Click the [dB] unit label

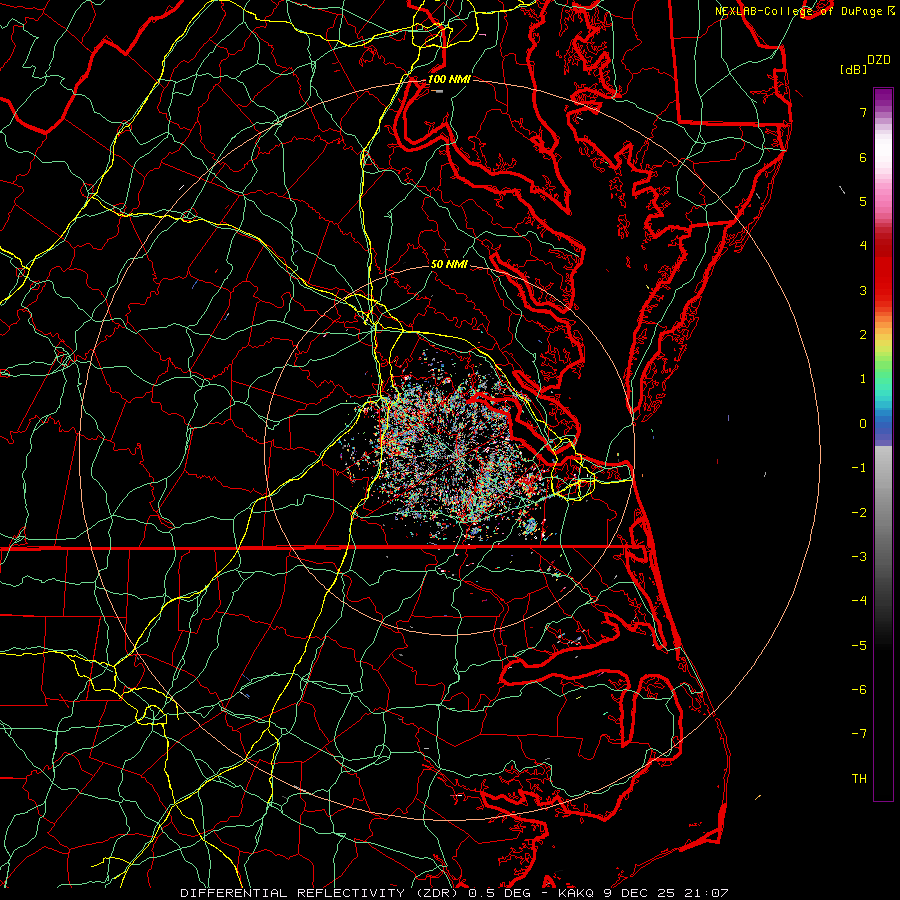tap(854, 69)
